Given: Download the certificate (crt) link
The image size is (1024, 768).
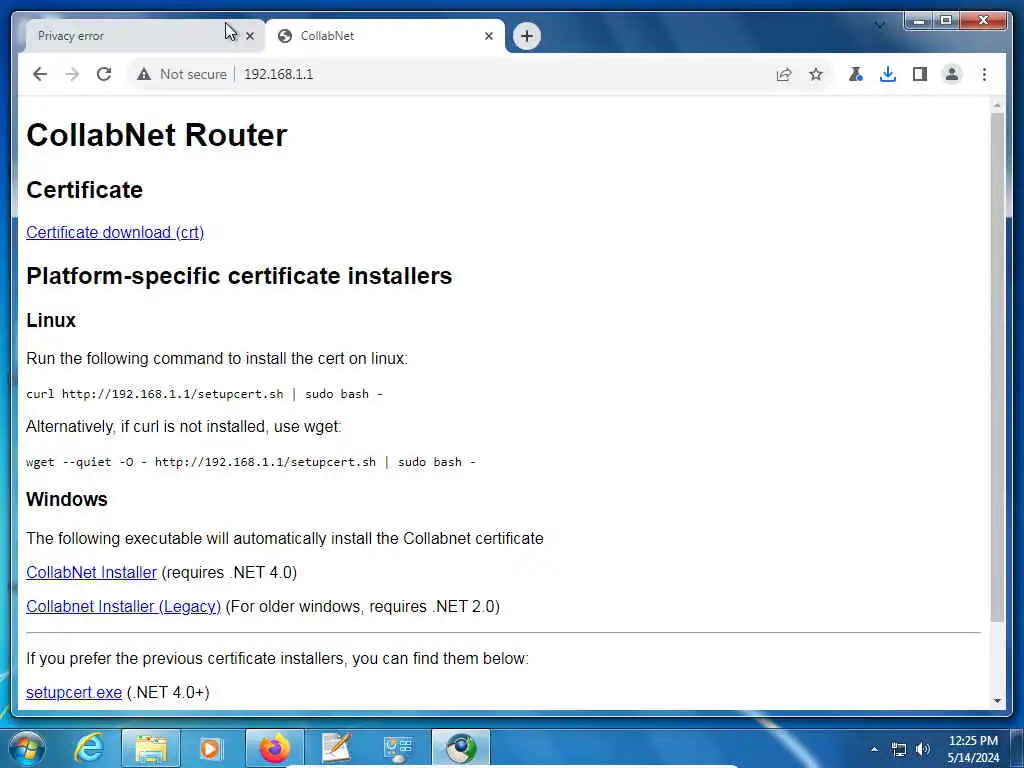Looking at the screenshot, I should click(115, 232).
